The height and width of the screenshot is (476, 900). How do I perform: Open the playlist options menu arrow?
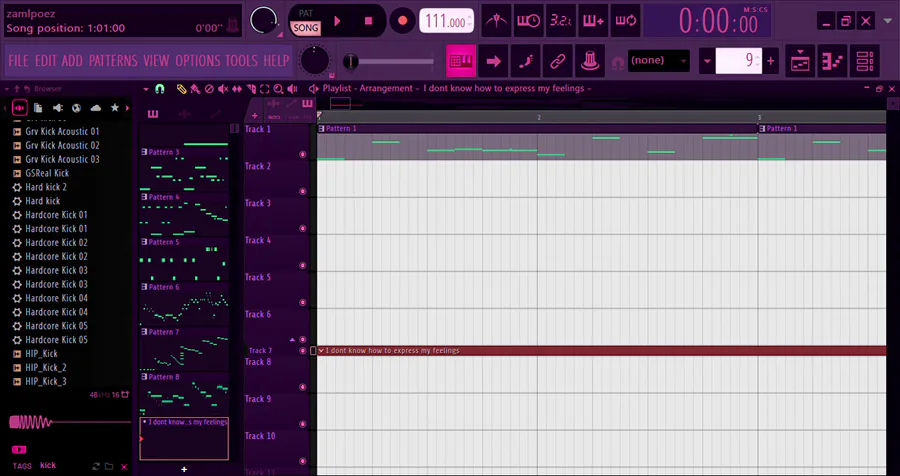pos(146,89)
